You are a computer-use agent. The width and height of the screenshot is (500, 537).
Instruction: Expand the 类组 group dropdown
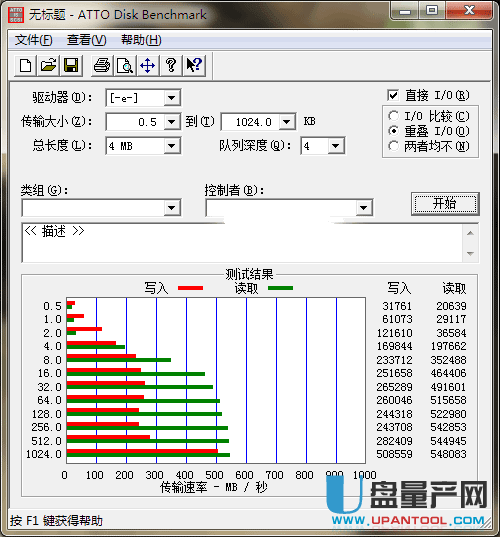(172, 208)
